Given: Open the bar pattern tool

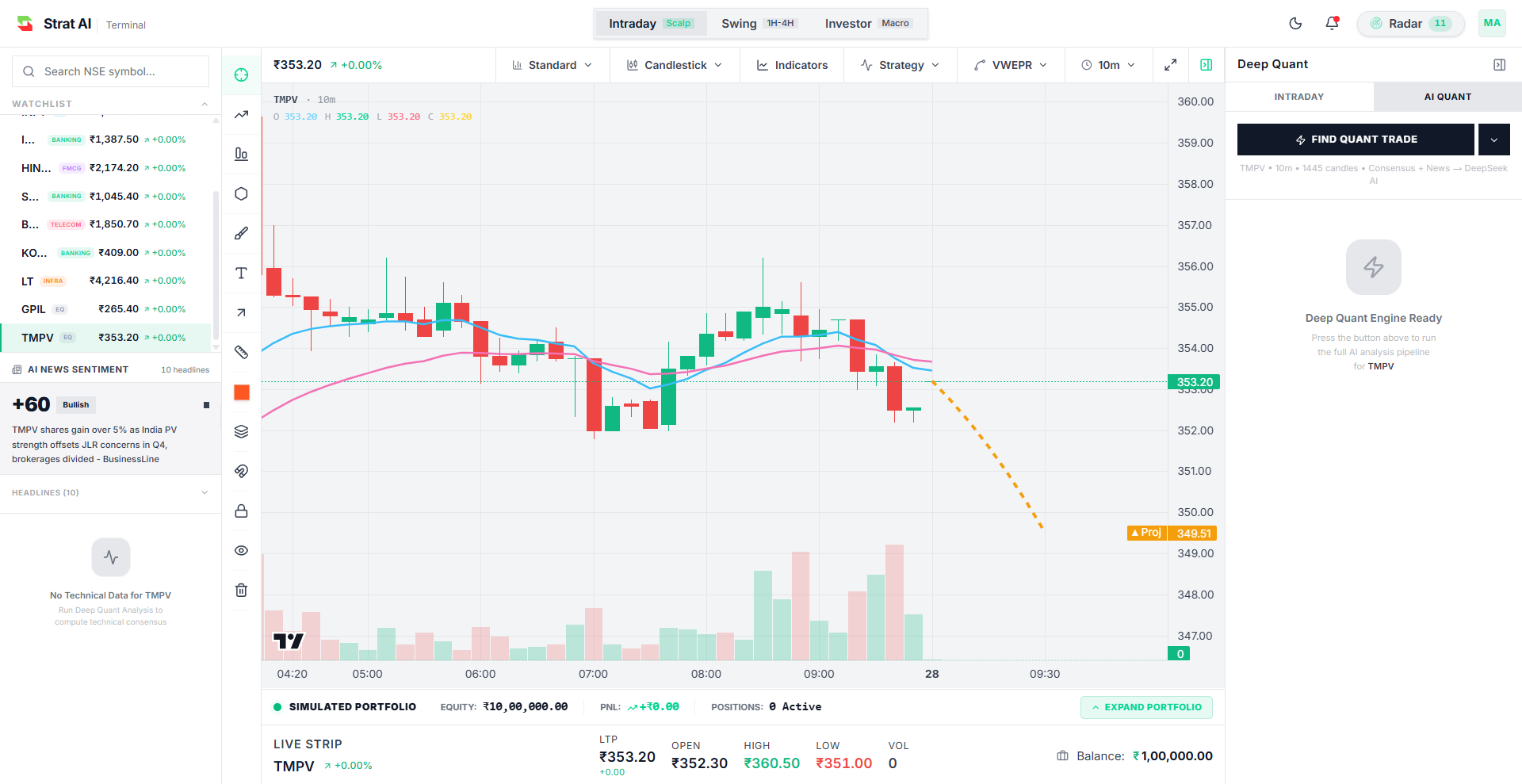Looking at the screenshot, I should 242,154.
